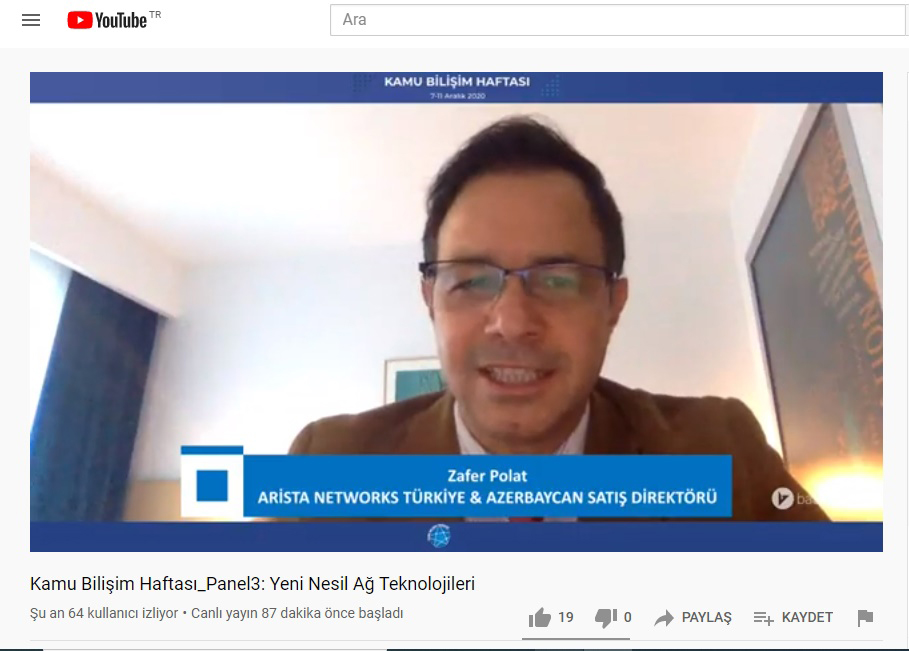909x651 pixels.
Task: Click the video title Kamu Bilişim Haftası_Panel3
Action: (252, 583)
